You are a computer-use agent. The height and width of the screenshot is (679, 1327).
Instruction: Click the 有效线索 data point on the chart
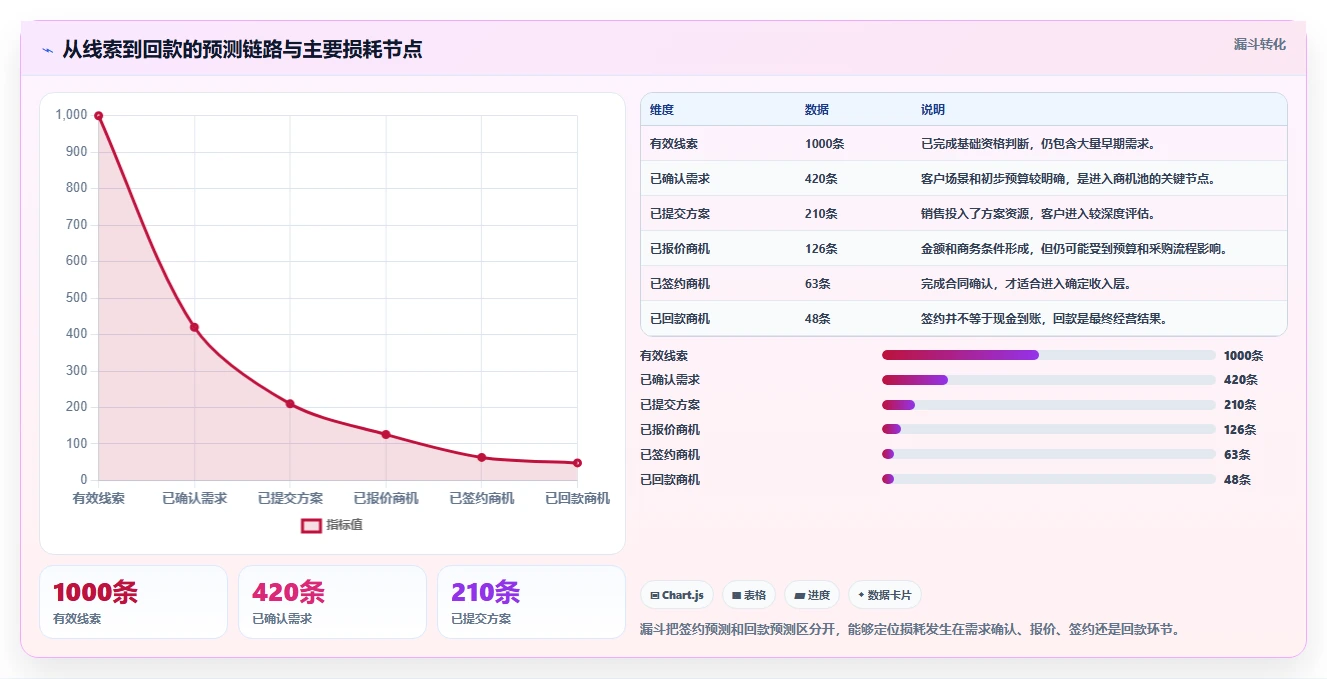click(98, 116)
